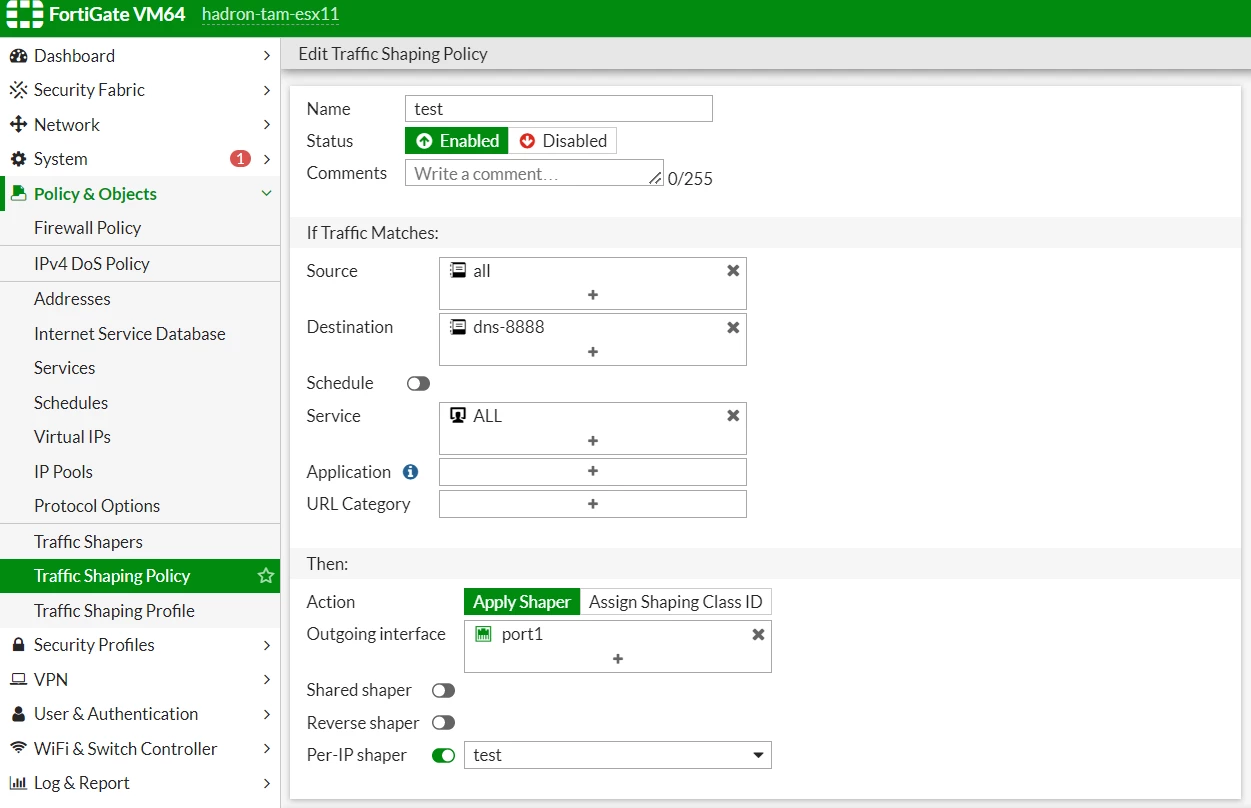Select Assign Shaping Class ID action
Image resolution: width=1251 pixels, height=808 pixels.
point(676,602)
